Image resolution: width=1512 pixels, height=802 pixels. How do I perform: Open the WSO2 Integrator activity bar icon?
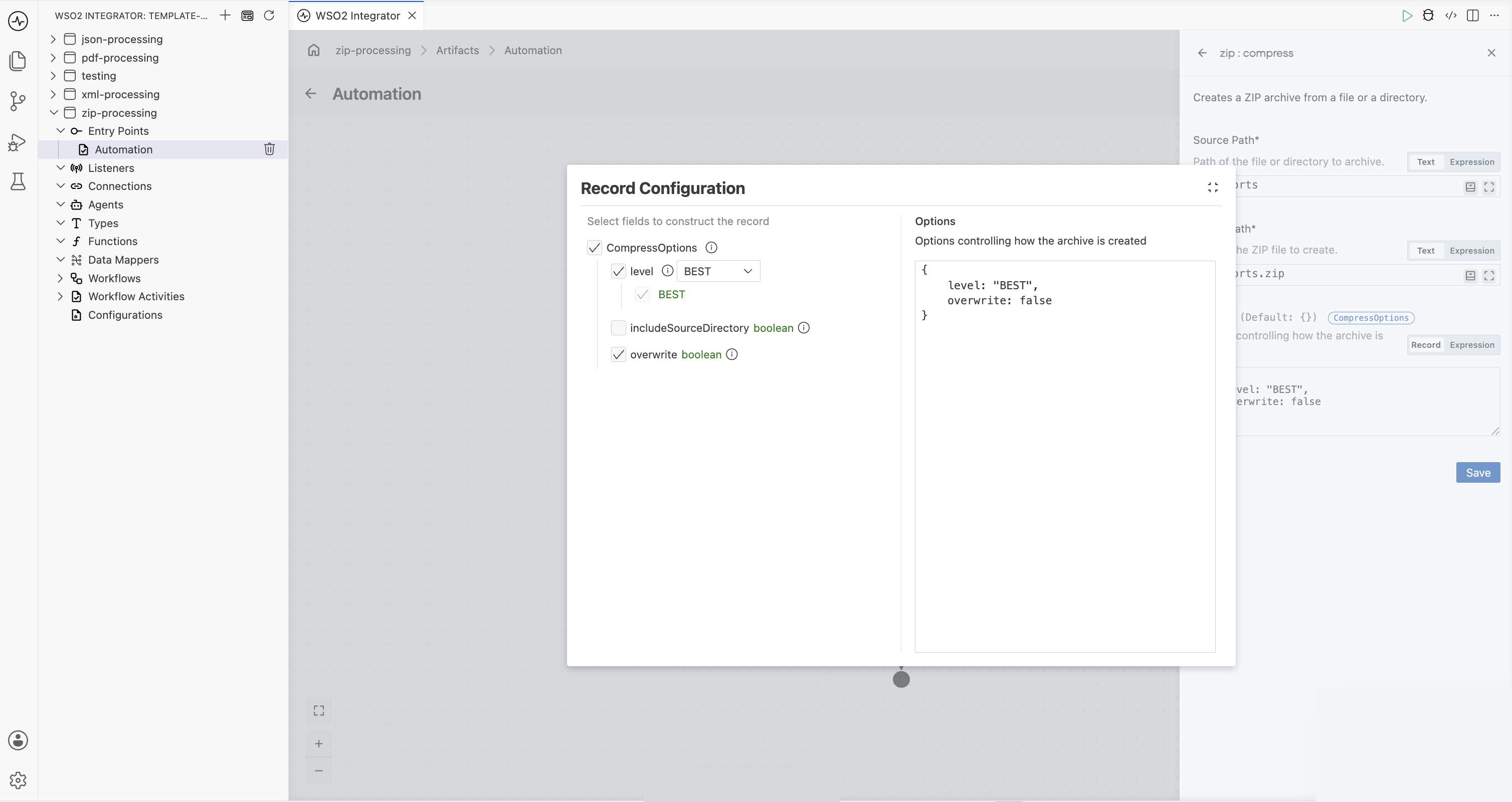(x=18, y=21)
